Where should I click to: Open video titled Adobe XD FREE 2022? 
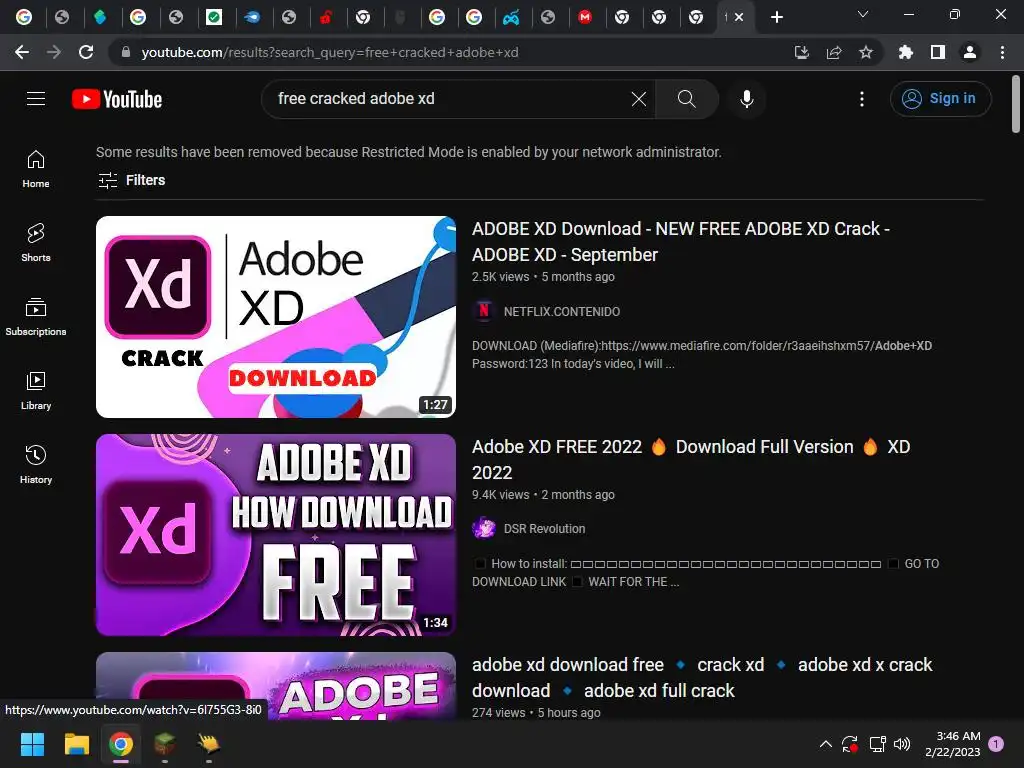pos(691,459)
